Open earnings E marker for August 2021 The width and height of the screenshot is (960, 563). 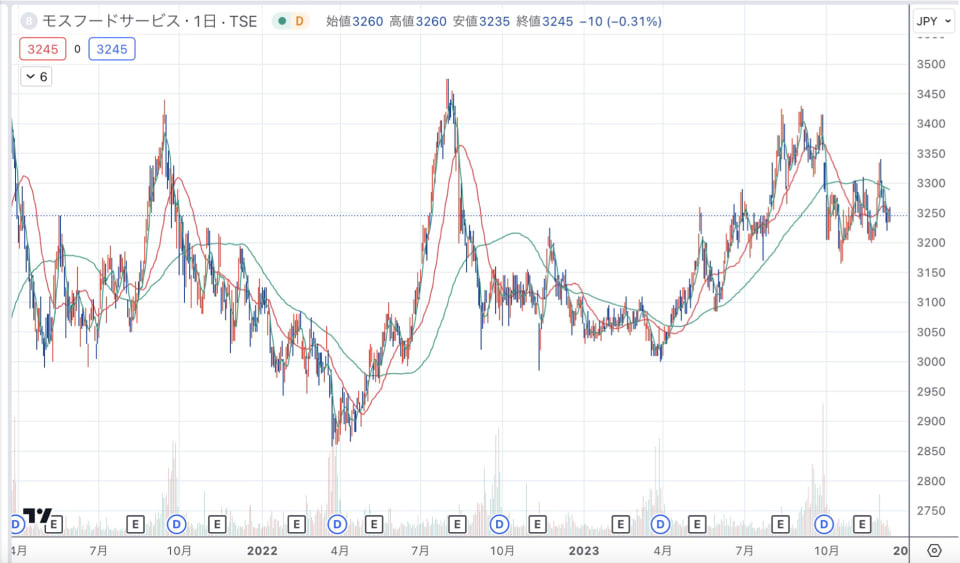pyautogui.click(x=135, y=524)
